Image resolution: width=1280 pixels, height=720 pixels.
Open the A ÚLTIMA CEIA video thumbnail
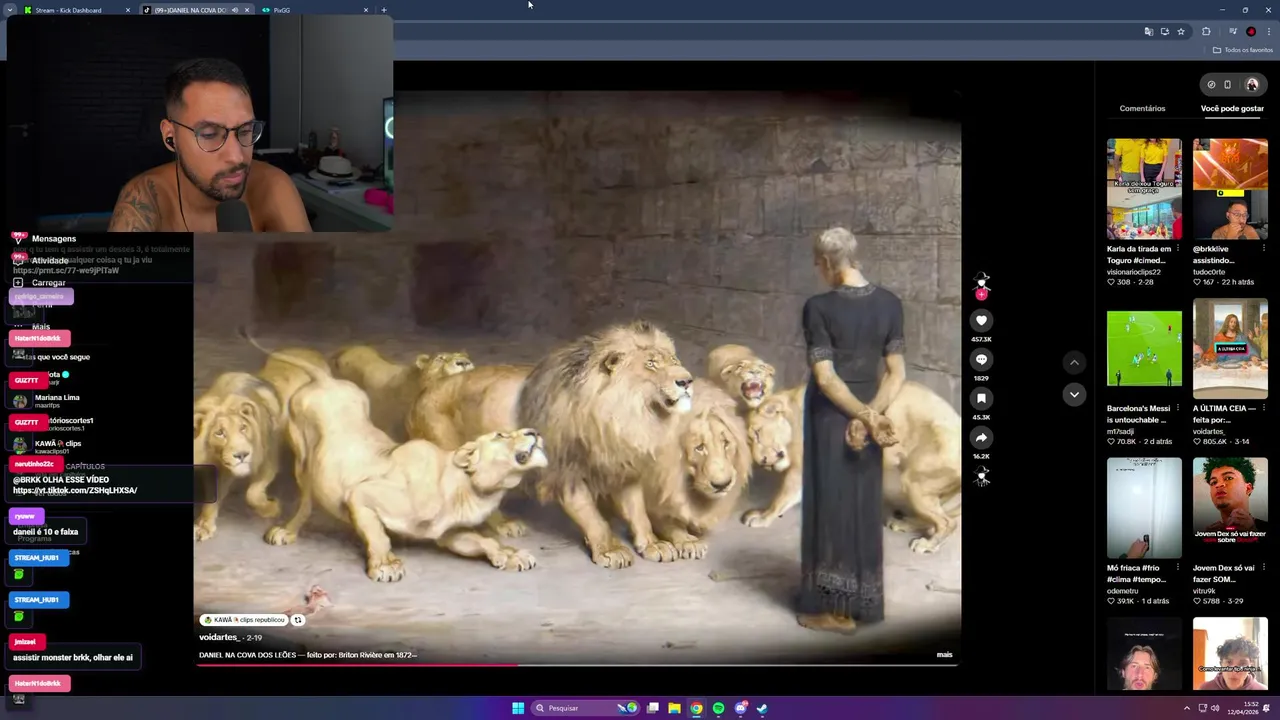pos(1230,349)
